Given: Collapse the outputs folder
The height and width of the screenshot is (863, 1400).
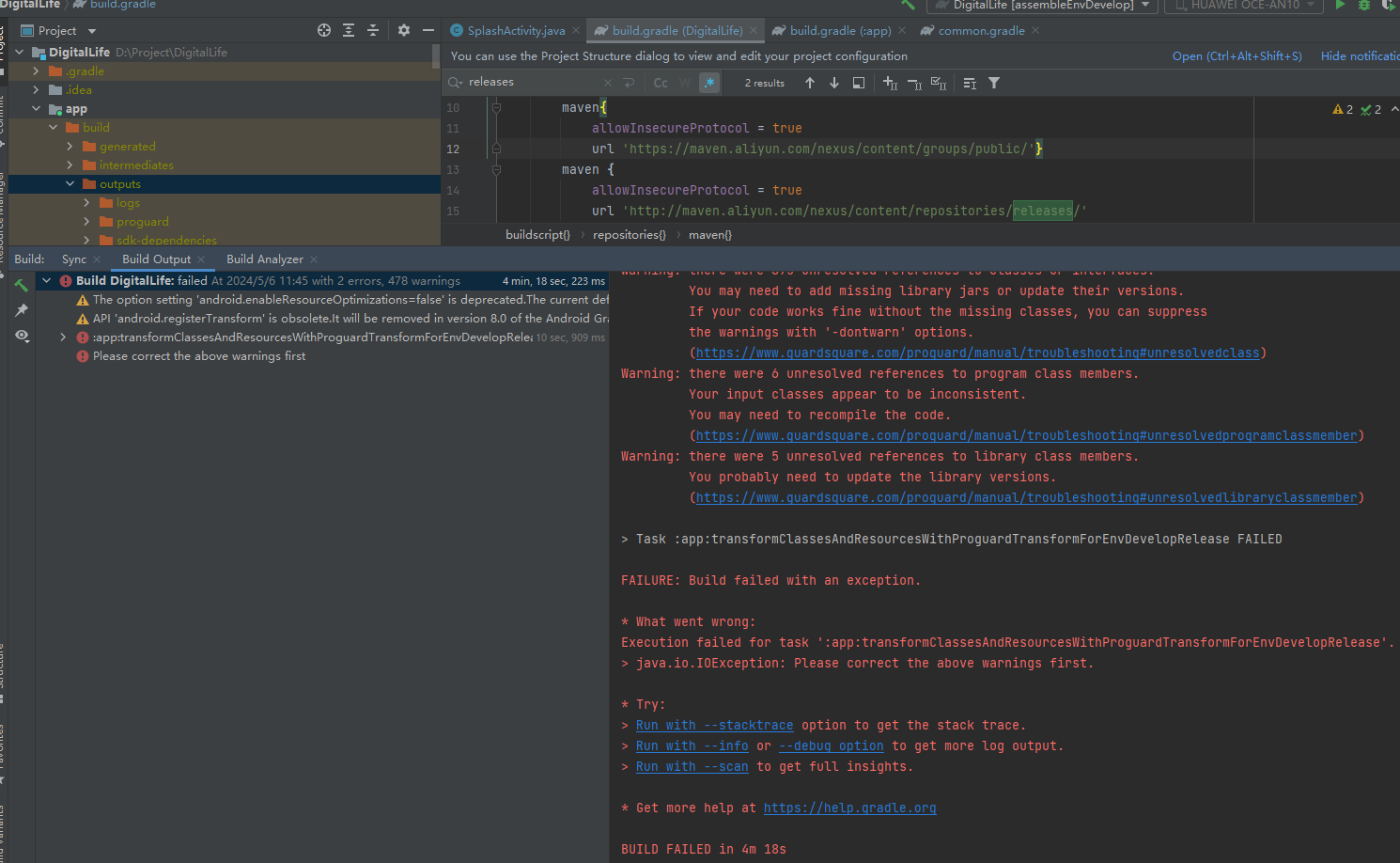Looking at the screenshot, I should tap(70, 183).
